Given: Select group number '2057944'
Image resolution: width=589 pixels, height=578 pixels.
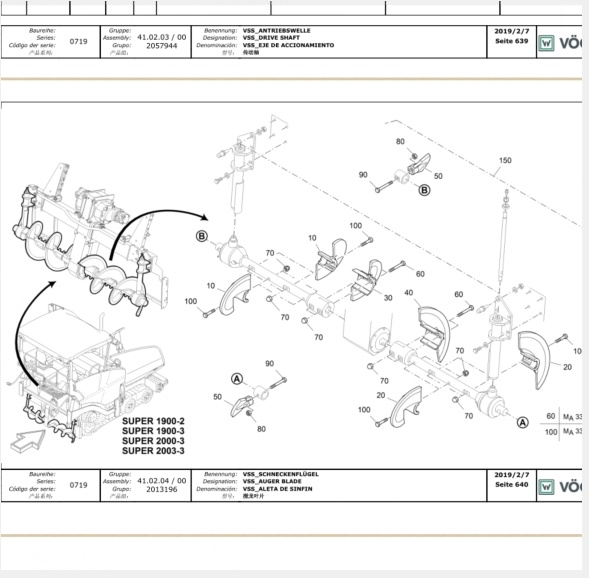Looking at the screenshot, I should click(x=162, y=46).
